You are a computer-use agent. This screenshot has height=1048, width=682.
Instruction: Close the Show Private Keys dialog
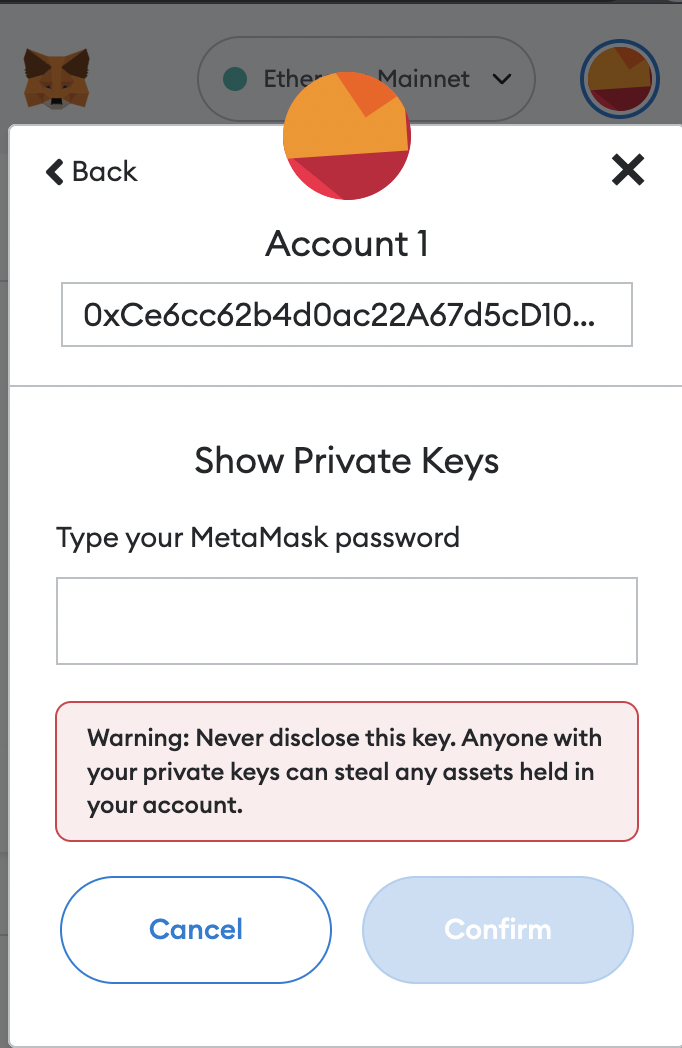click(628, 171)
